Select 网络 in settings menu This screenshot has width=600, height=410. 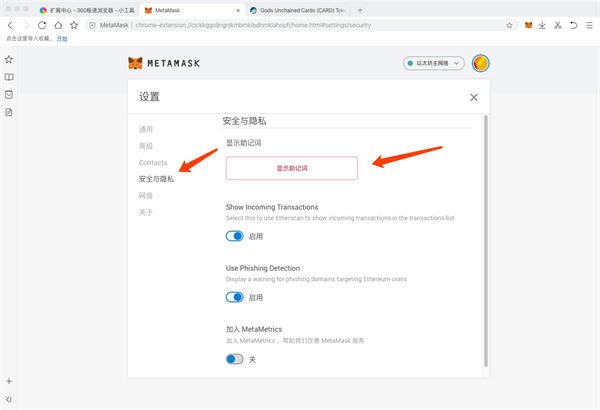point(146,196)
